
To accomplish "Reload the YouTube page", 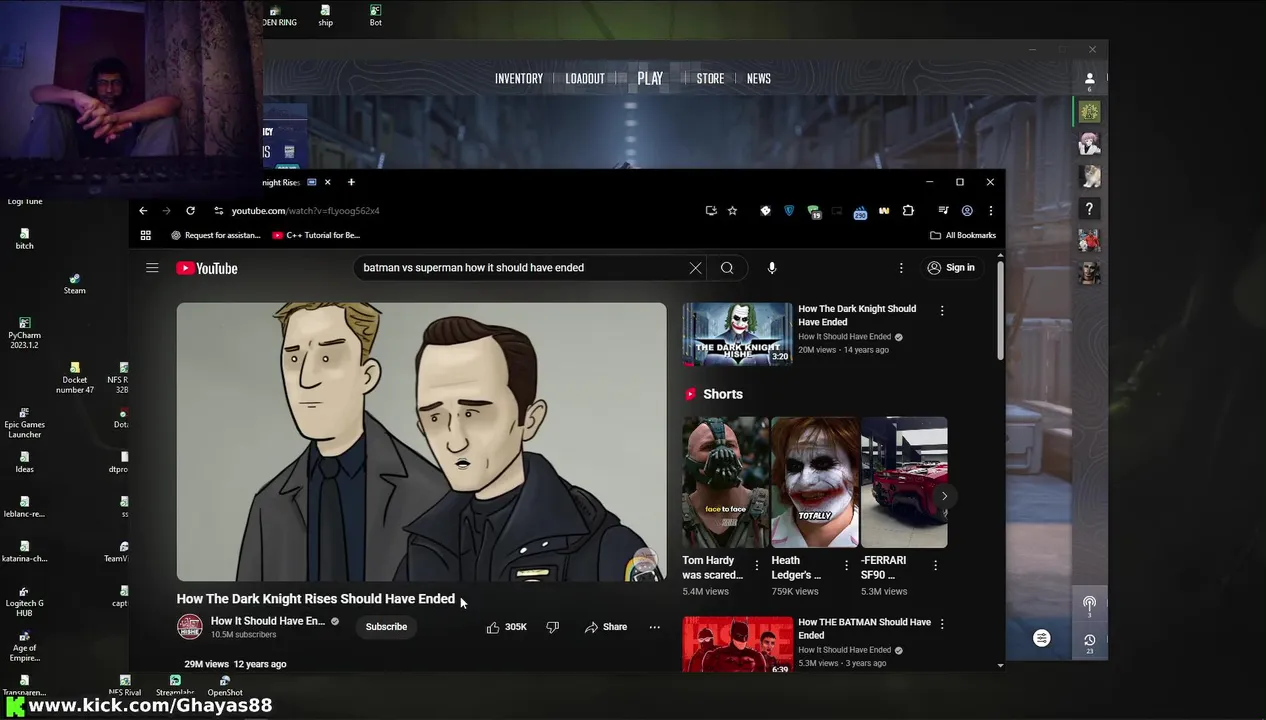I will click(190, 211).
